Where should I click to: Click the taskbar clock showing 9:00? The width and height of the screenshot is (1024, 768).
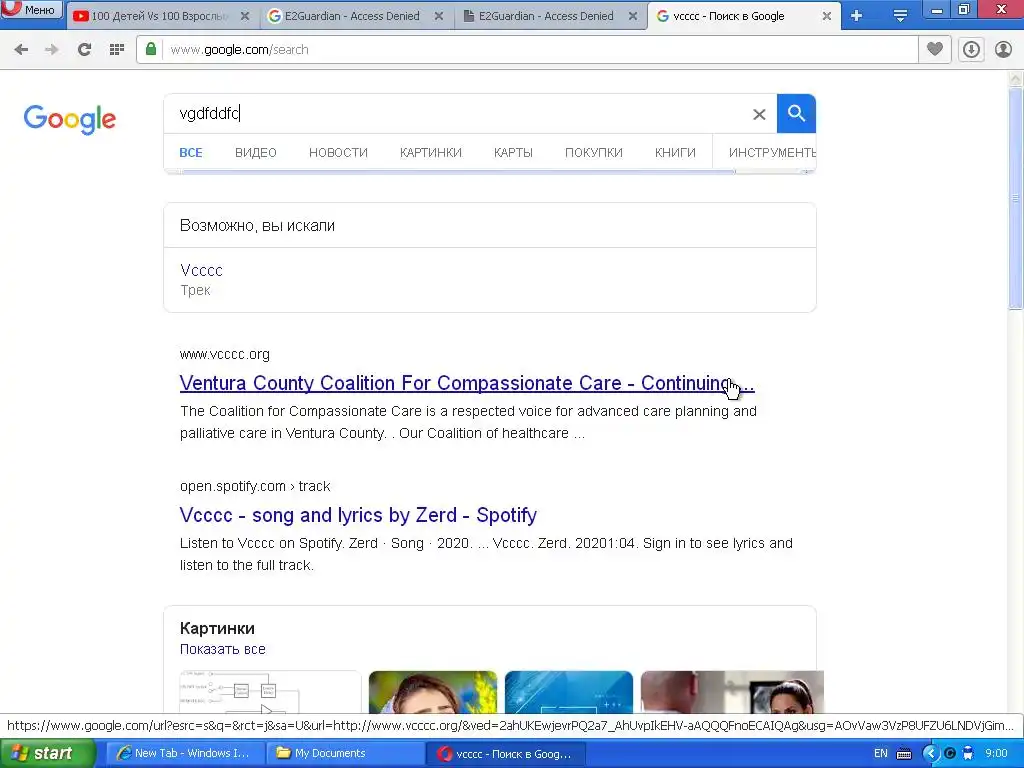tap(996, 754)
